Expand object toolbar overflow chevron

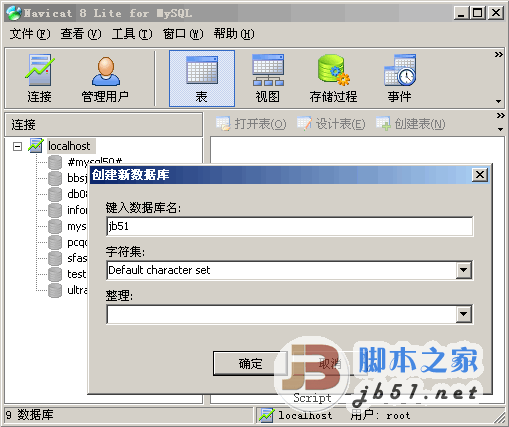point(500,116)
